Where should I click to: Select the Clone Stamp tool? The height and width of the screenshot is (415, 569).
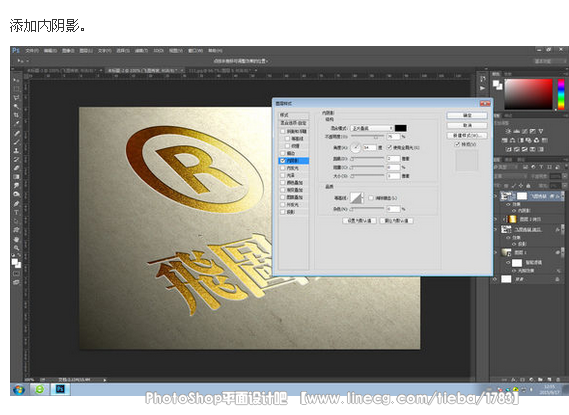click(16, 151)
